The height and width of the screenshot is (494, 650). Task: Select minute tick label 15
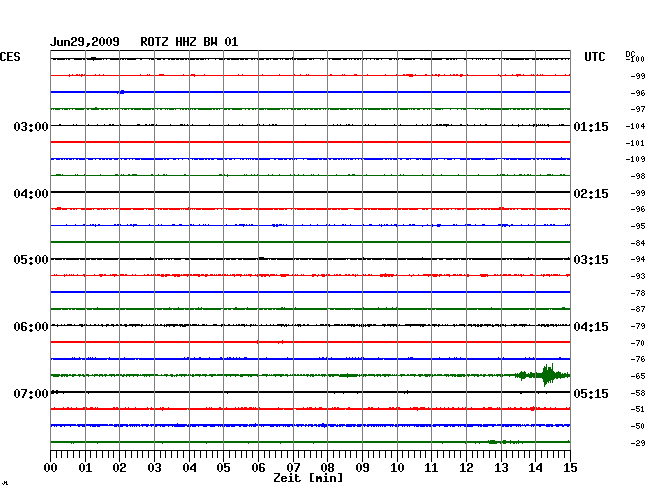pyautogui.click(x=570, y=468)
